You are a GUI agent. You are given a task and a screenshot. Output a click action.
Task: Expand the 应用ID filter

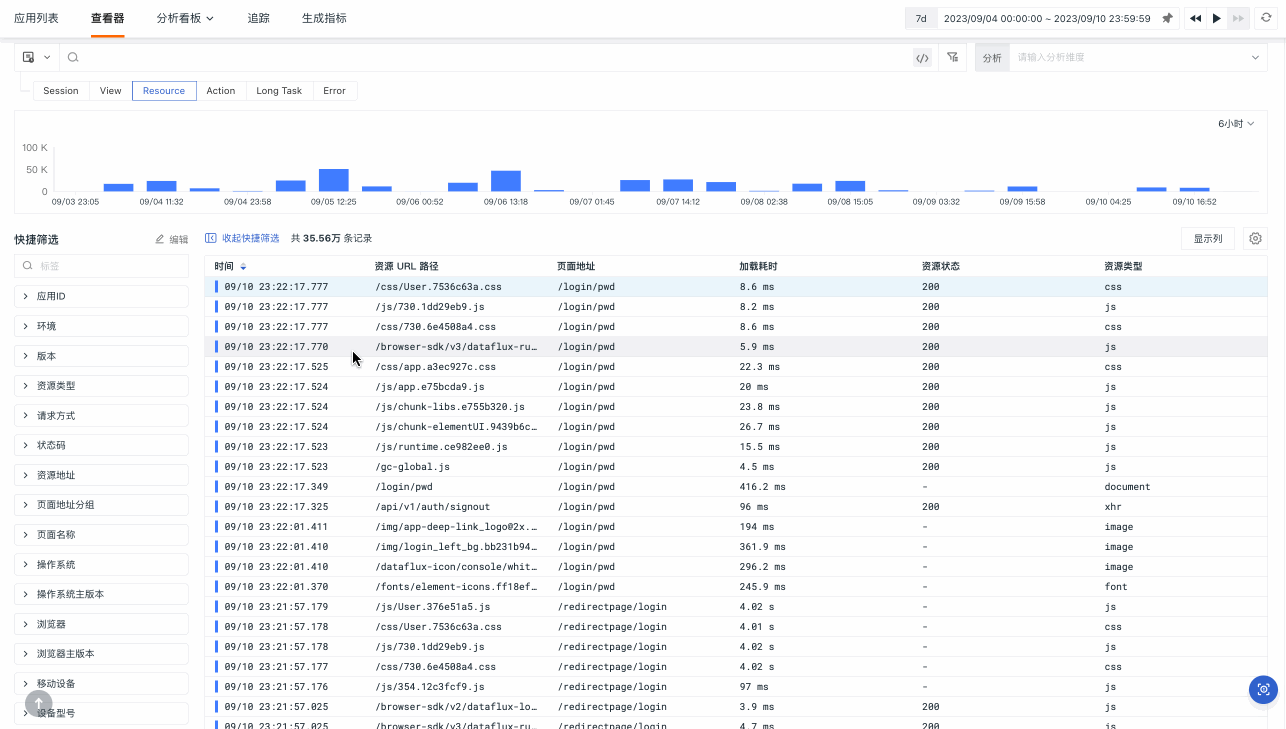click(x=101, y=297)
